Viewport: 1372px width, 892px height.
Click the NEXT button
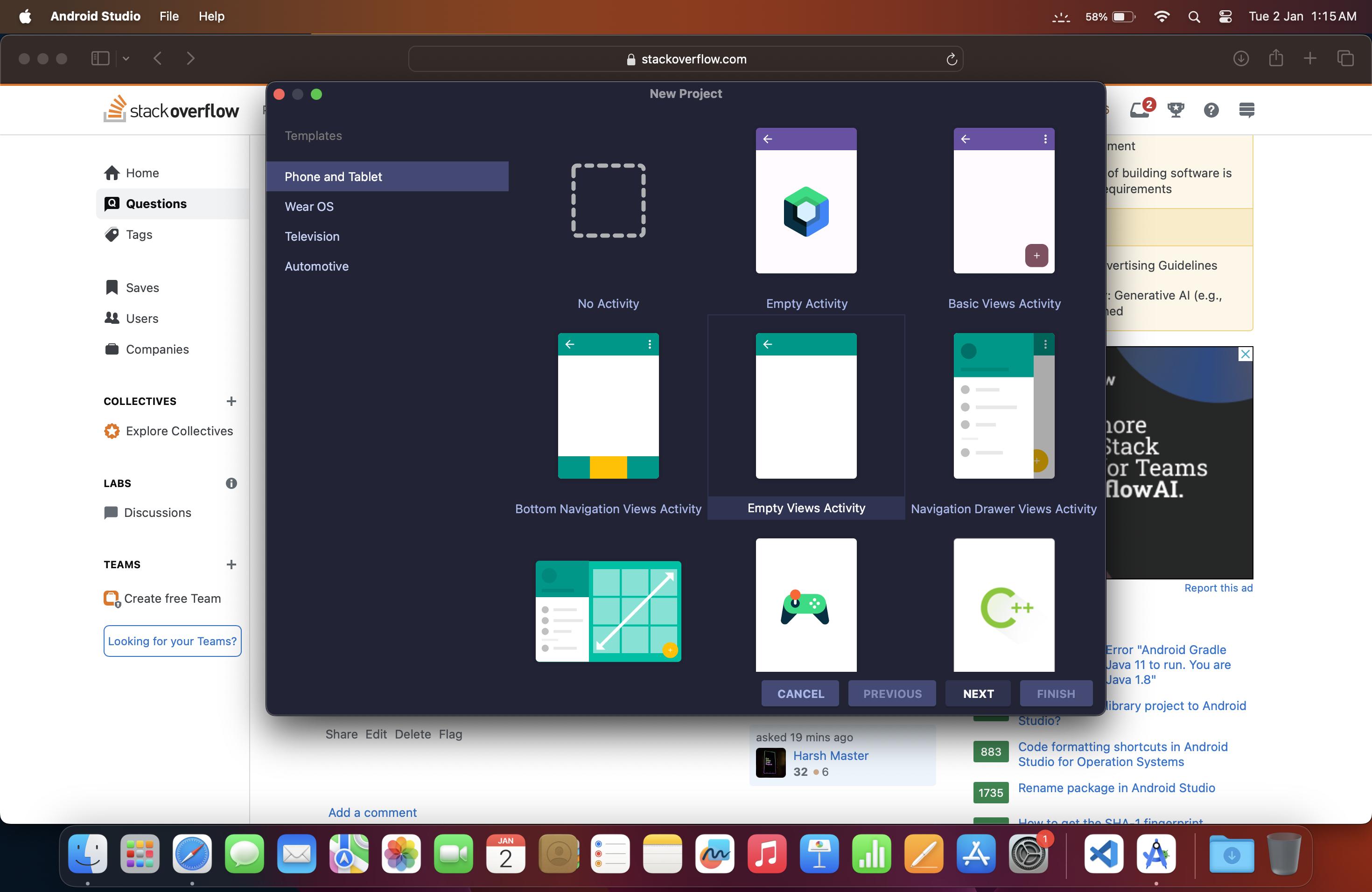click(978, 693)
